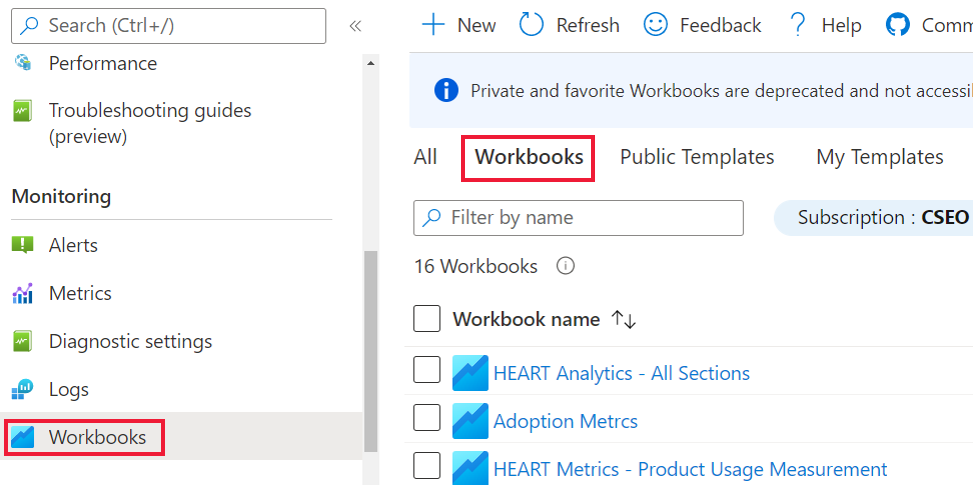Switch to the Public Templates tab

click(x=697, y=157)
